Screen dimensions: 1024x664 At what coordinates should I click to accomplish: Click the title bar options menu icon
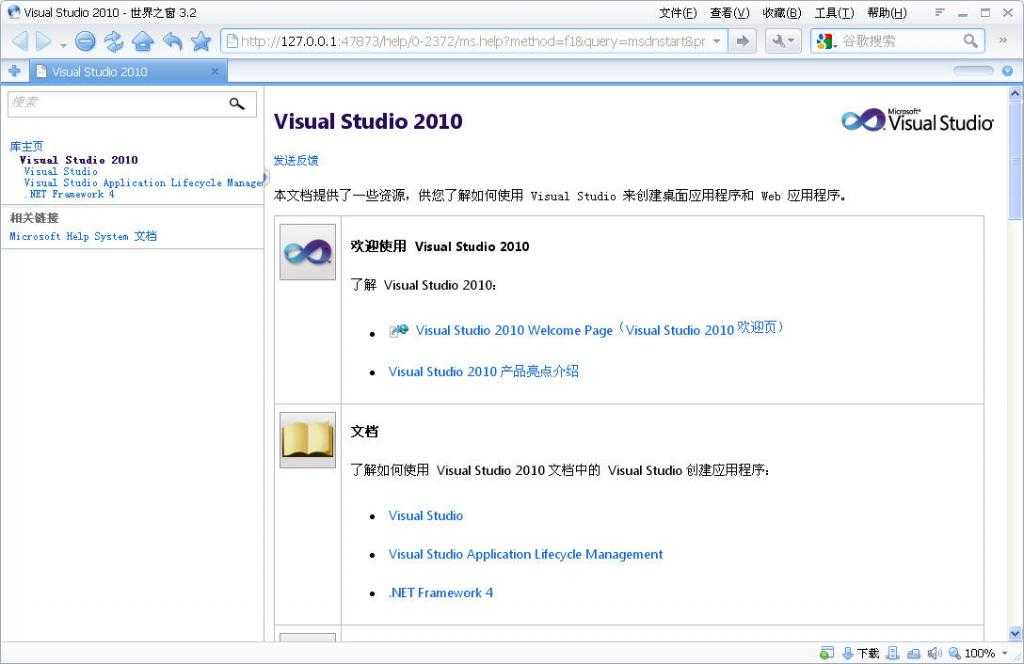coord(940,12)
